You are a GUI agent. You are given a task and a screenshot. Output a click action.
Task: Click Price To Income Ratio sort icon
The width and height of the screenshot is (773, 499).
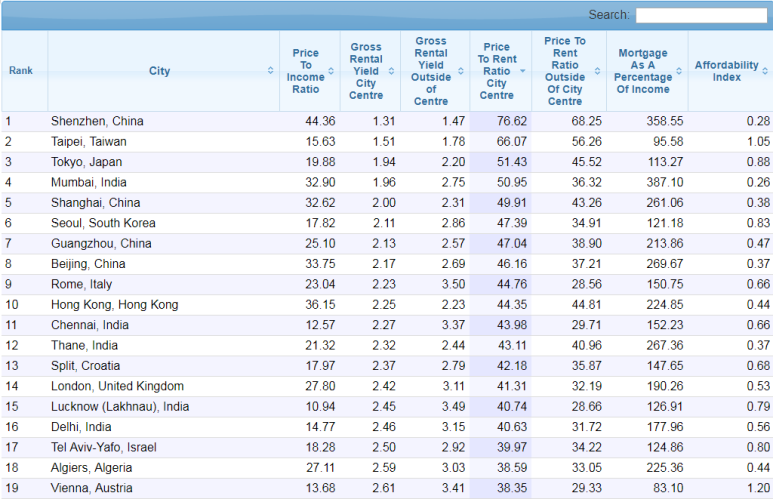pos(332,71)
